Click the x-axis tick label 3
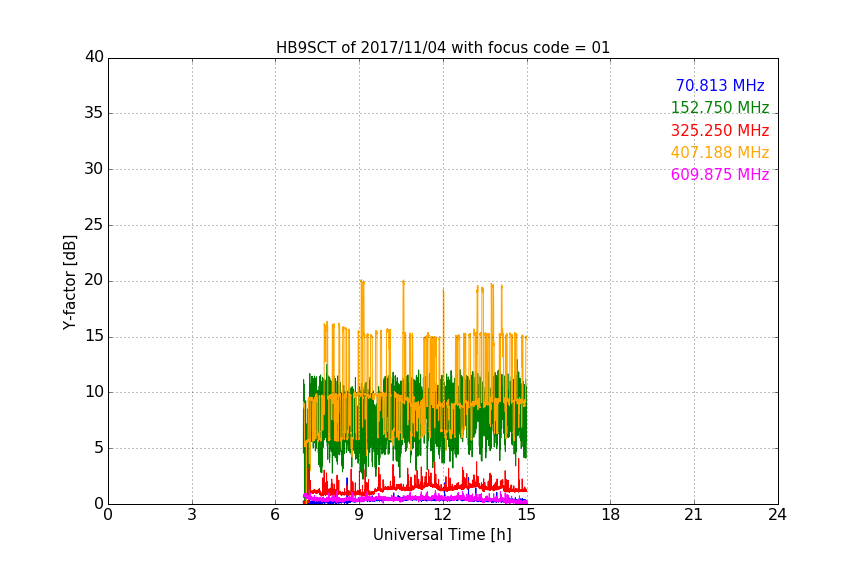Image resolution: width=864 pixels, height=576 pixels. point(192,515)
